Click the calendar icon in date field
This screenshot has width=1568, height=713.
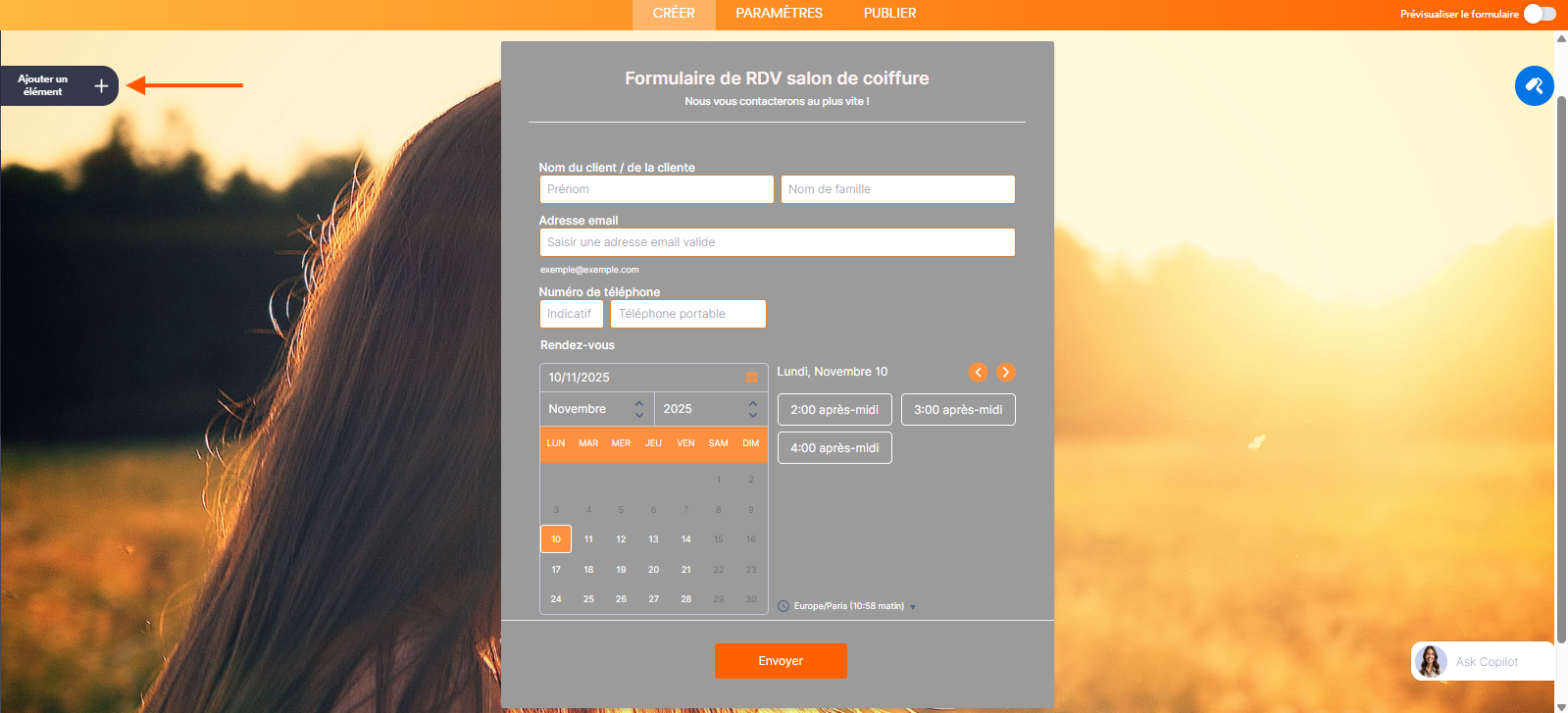click(752, 378)
